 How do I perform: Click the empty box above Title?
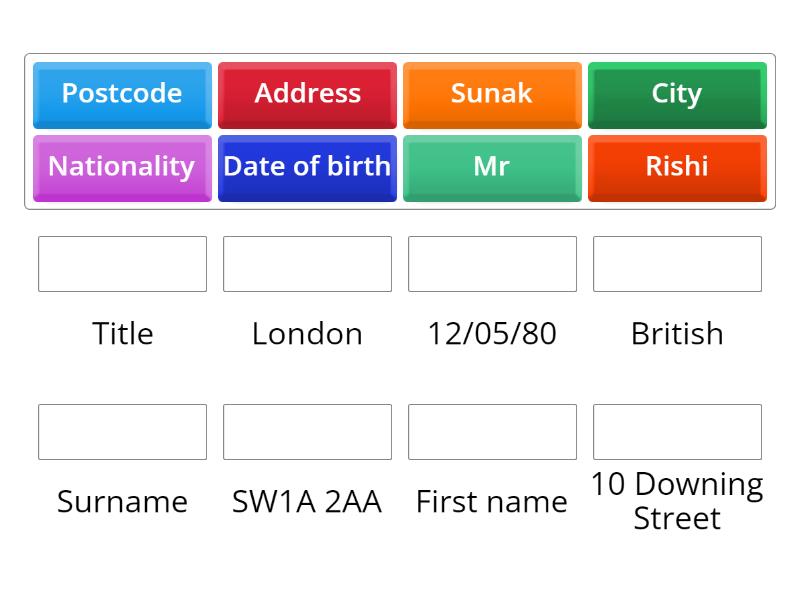tap(122, 264)
